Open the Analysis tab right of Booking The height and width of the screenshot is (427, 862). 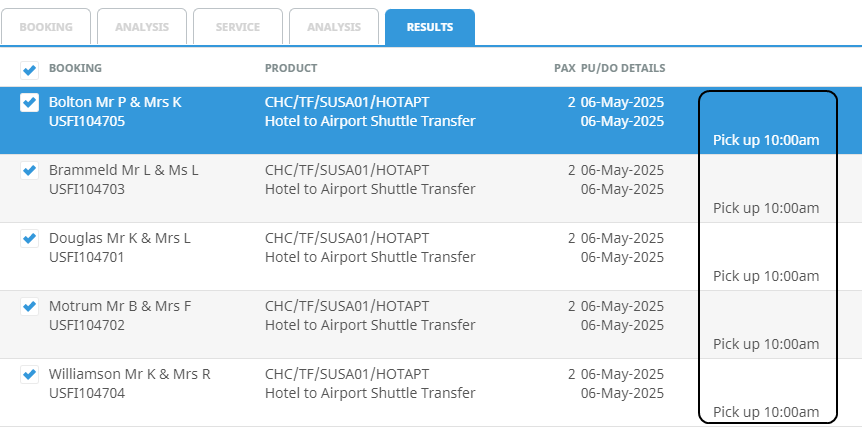(141, 27)
